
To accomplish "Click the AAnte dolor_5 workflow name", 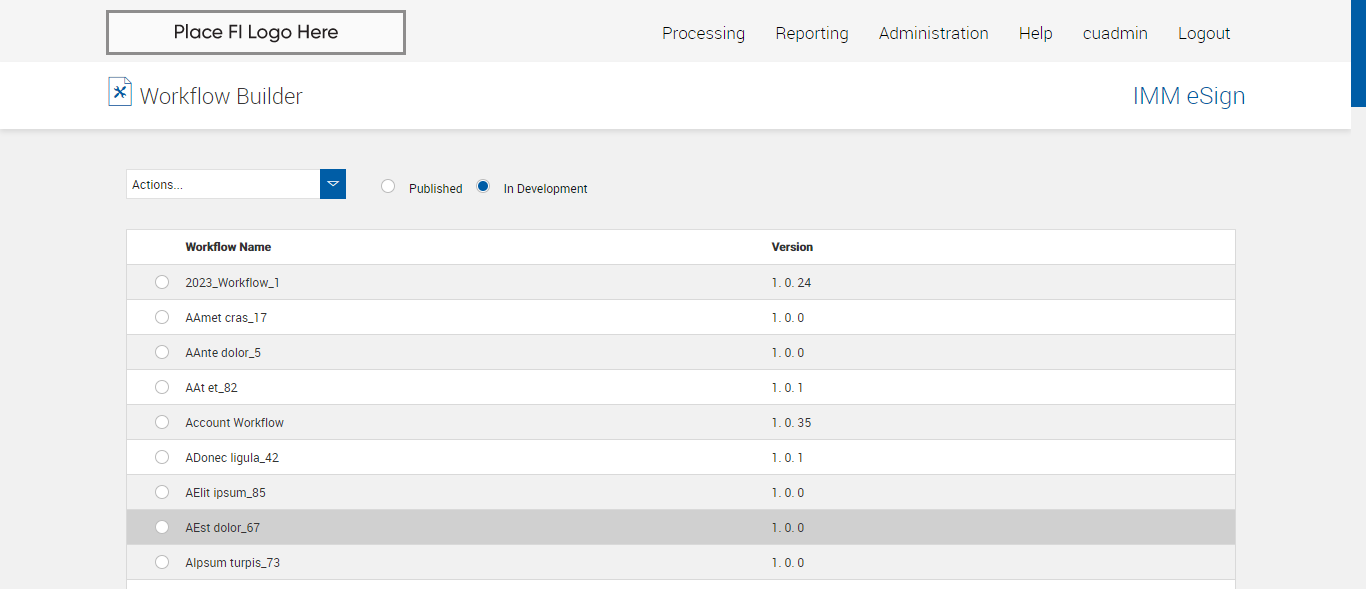I will coord(223,353).
